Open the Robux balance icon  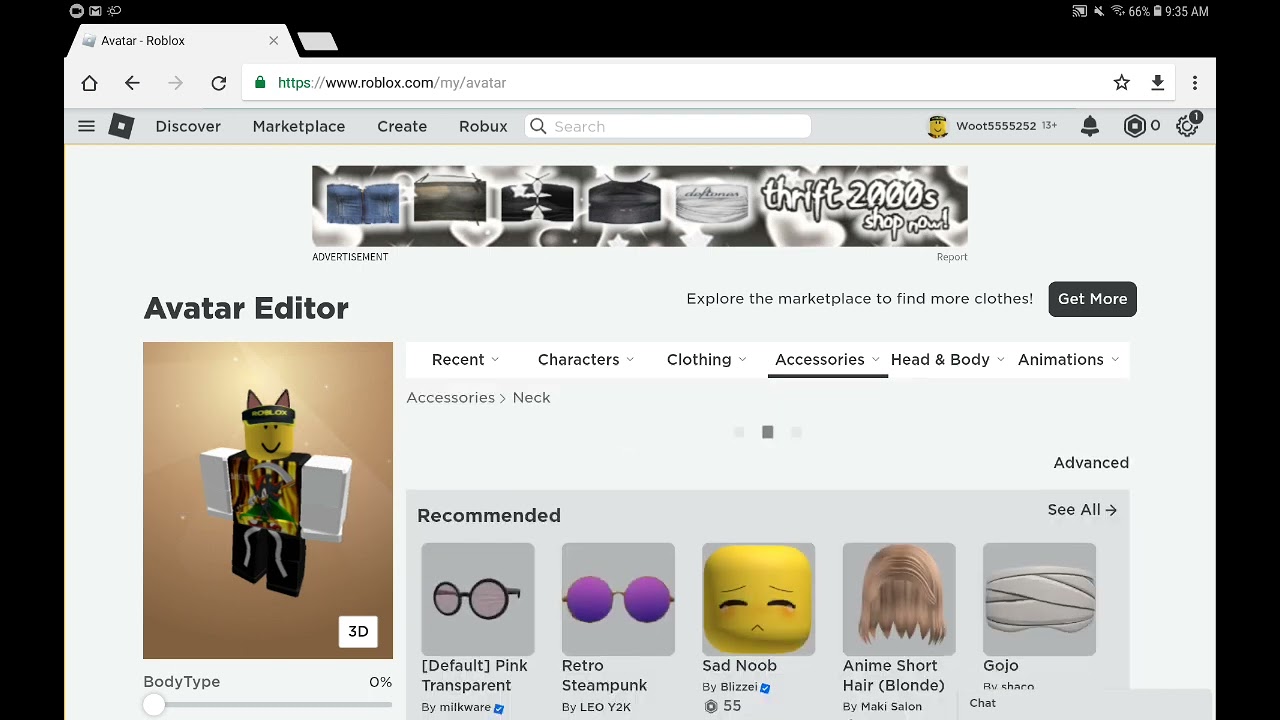point(1134,126)
